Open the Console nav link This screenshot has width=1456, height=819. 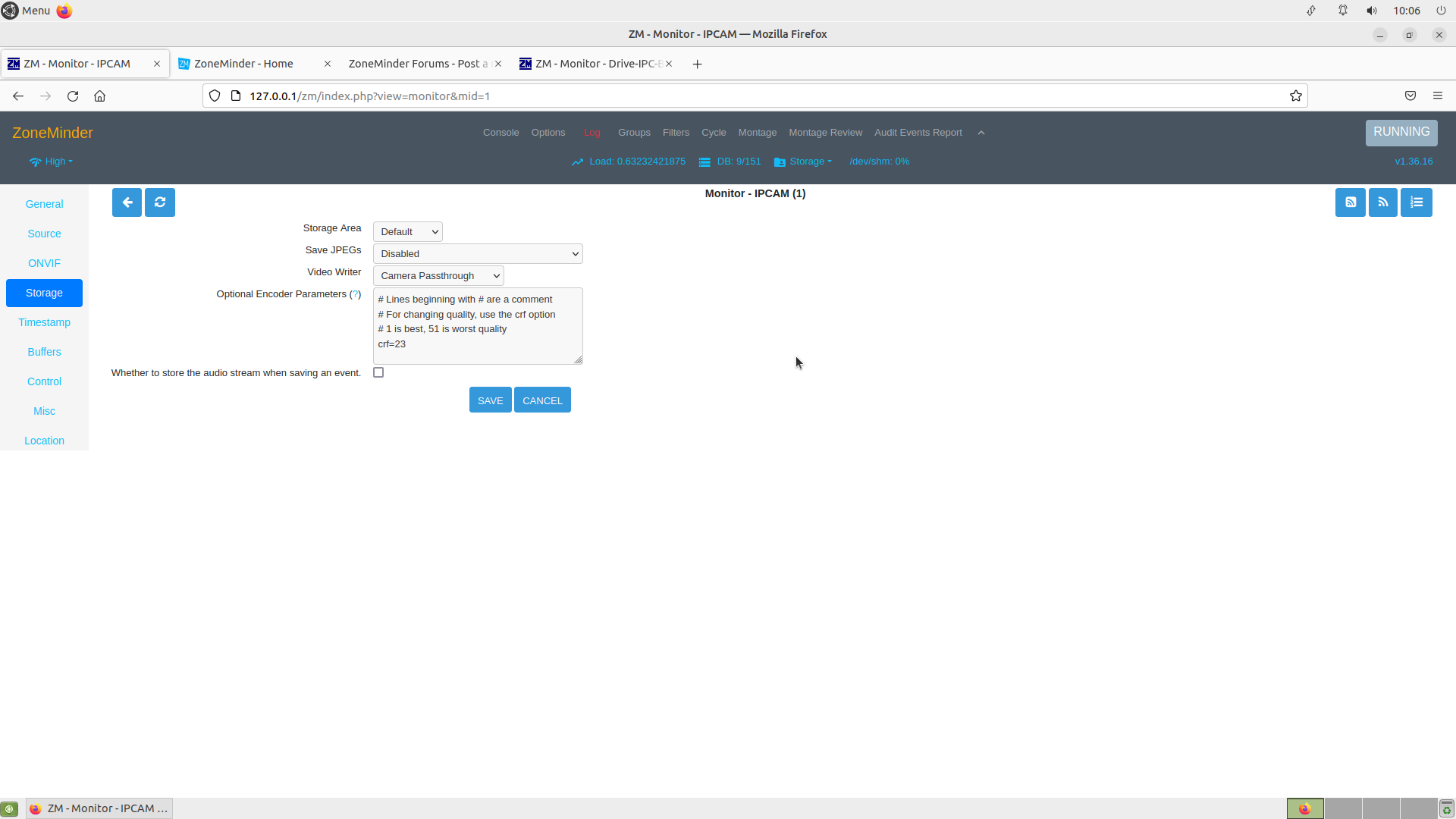(x=500, y=133)
